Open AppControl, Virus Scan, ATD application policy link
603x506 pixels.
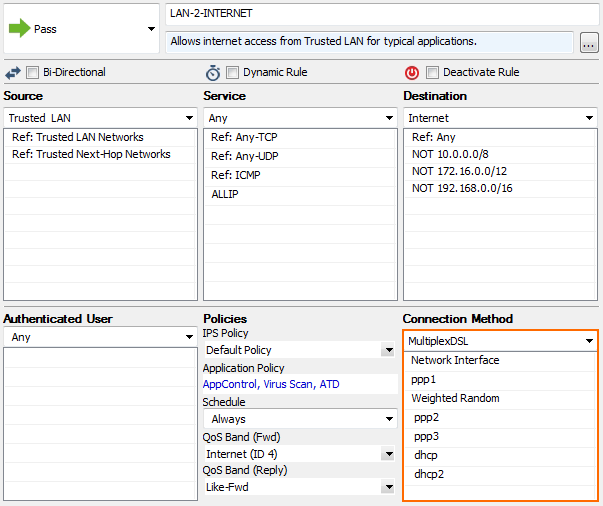(x=271, y=384)
